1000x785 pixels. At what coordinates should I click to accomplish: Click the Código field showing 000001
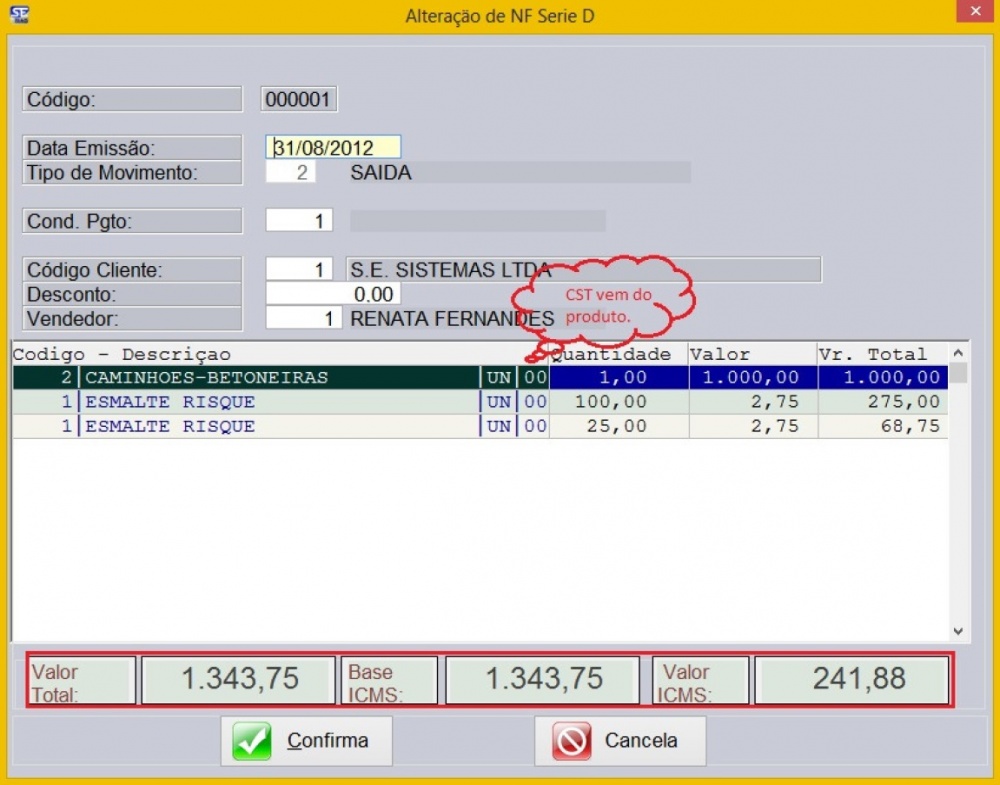(x=297, y=99)
